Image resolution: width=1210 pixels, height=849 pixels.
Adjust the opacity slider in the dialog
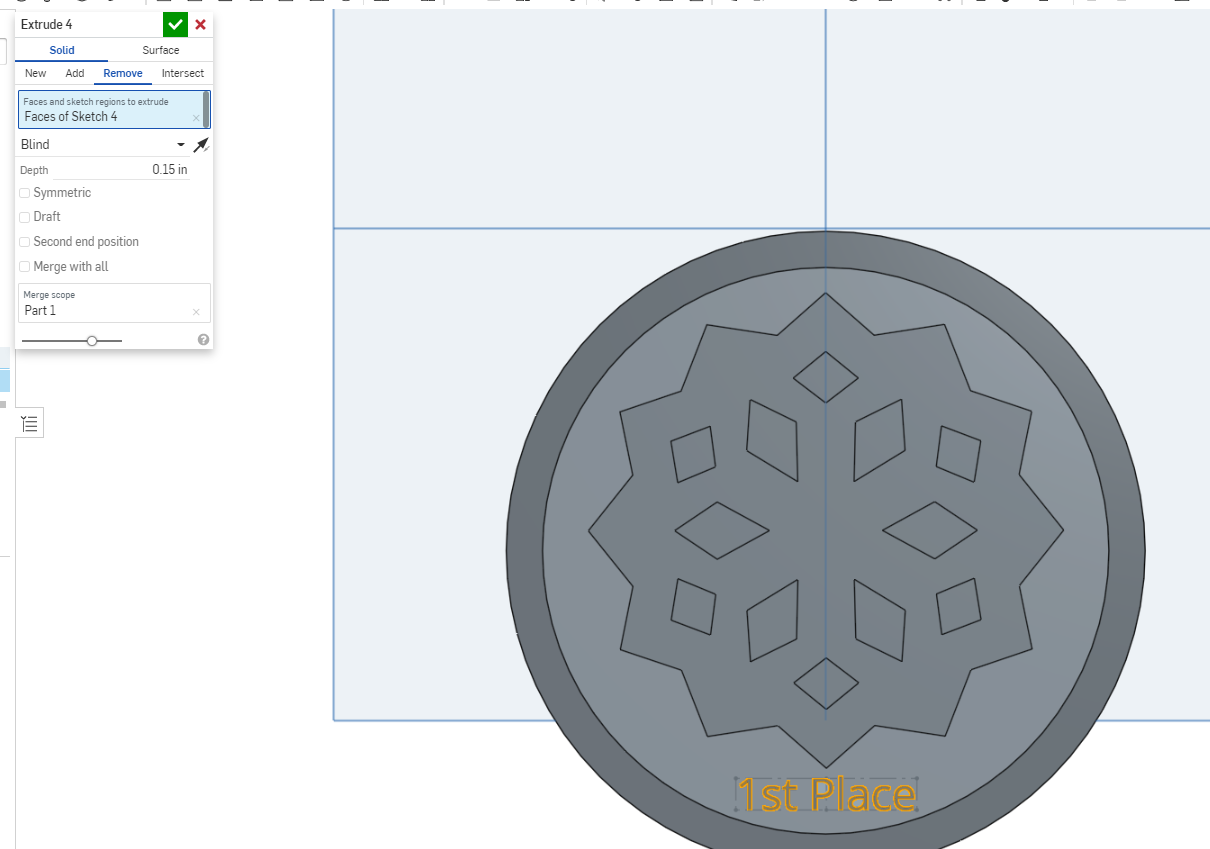(x=92, y=340)
